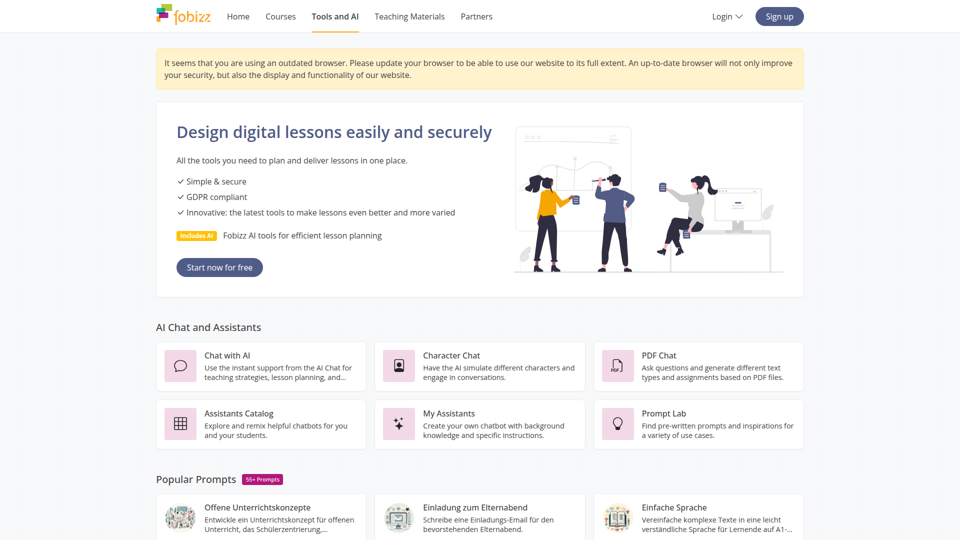Click the PDF Chat document icon
Screen dimensions: 960x540
[617, 366]
